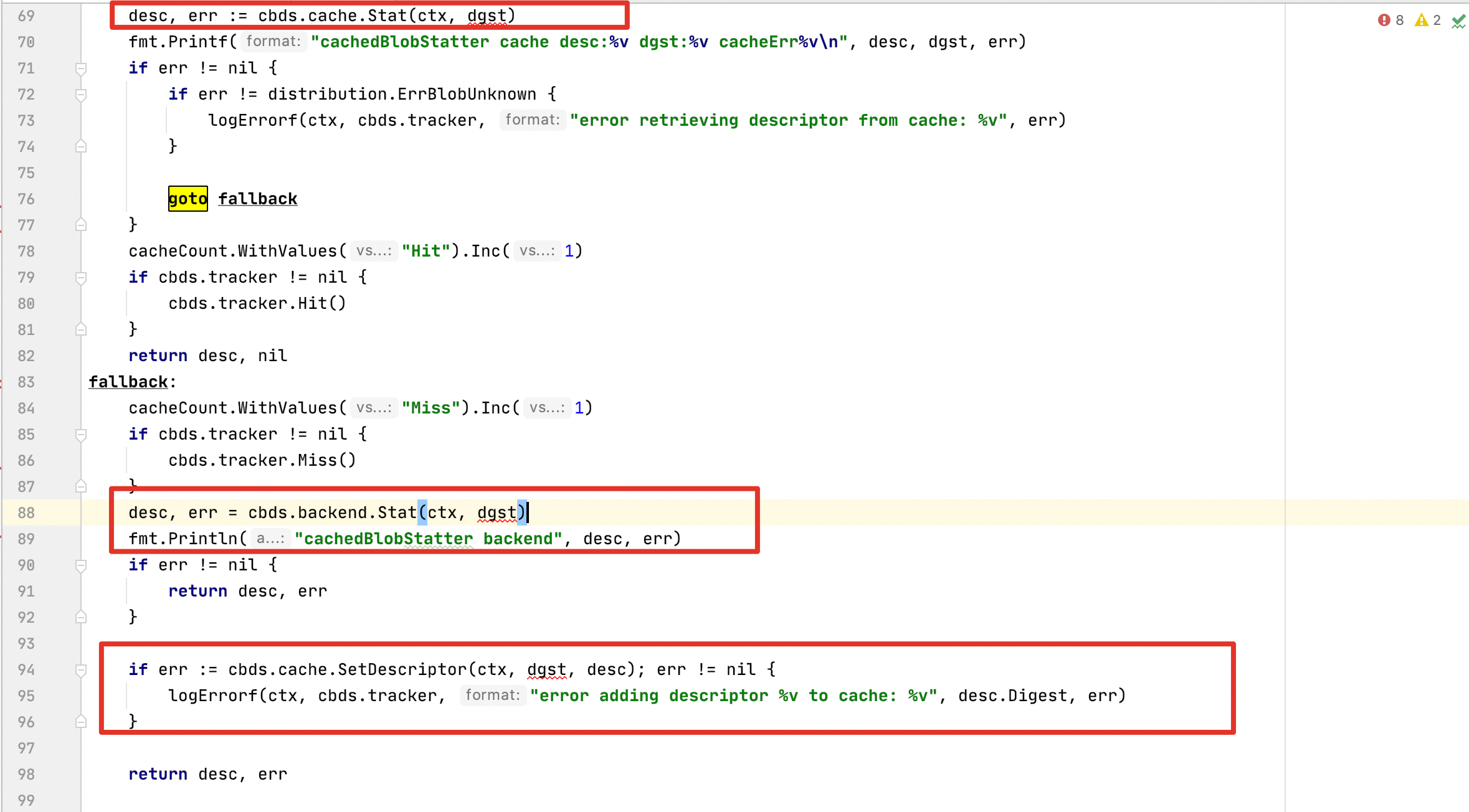Collapse the fold end marker on line 81

pyautogui.click(x=81, y=329)
